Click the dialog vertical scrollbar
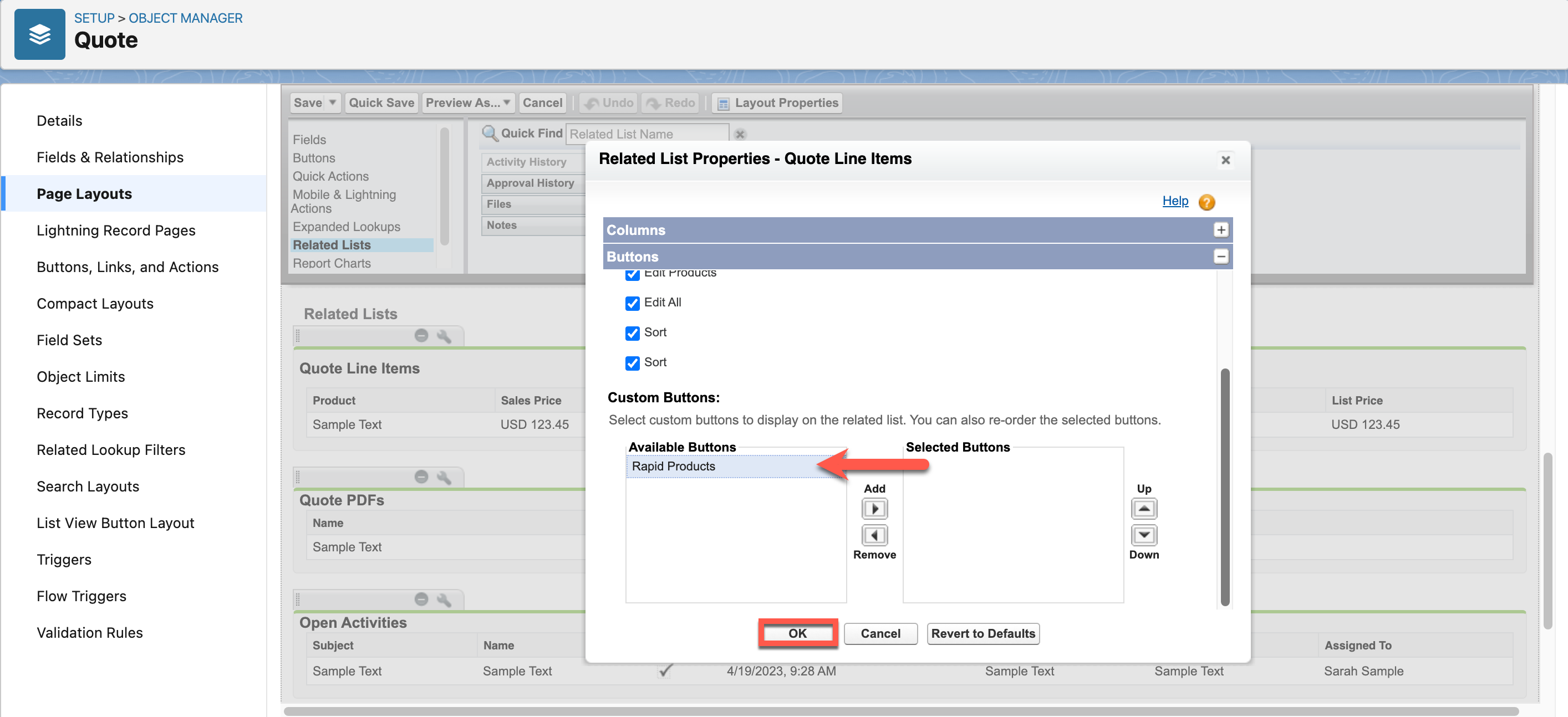The width and height of the screenshot is (1568, 717). click(1225, 486)
